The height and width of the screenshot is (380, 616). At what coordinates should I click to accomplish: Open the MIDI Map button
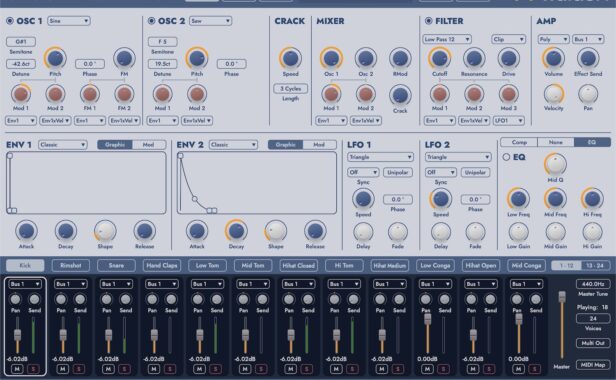click(593, 365)
